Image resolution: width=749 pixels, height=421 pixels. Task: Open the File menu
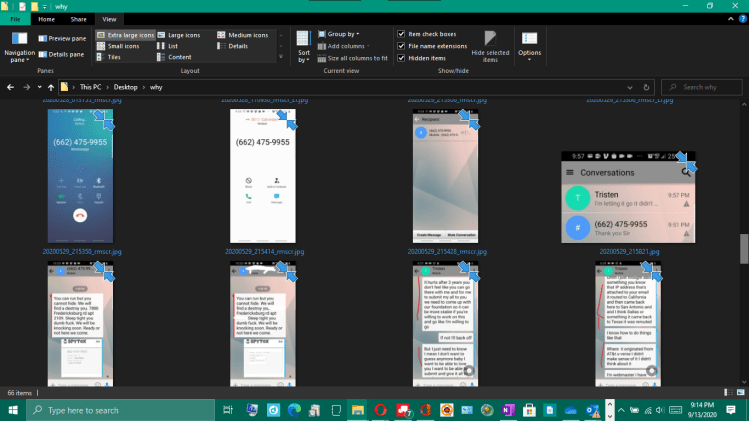(15, 19)
